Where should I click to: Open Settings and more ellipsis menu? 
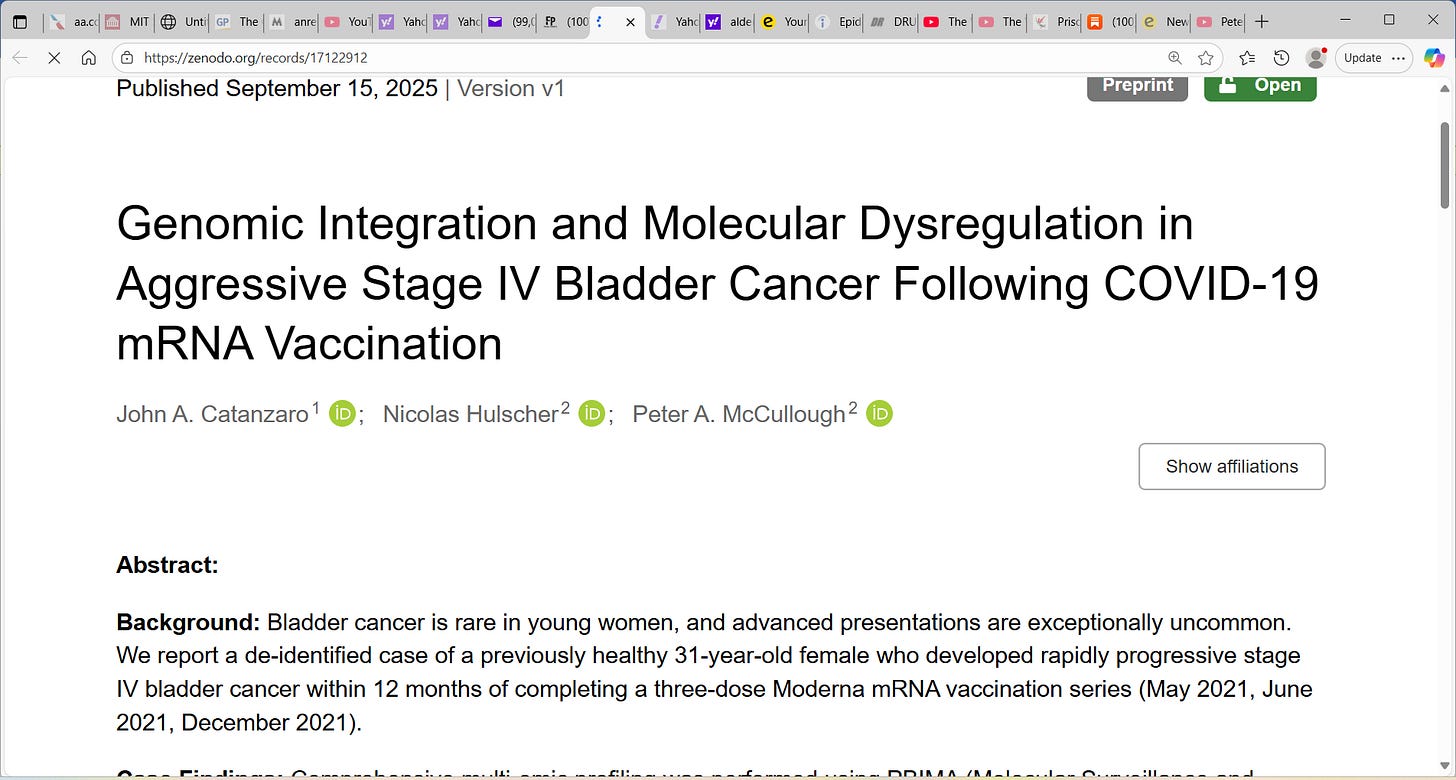[x=1398, y=58]
